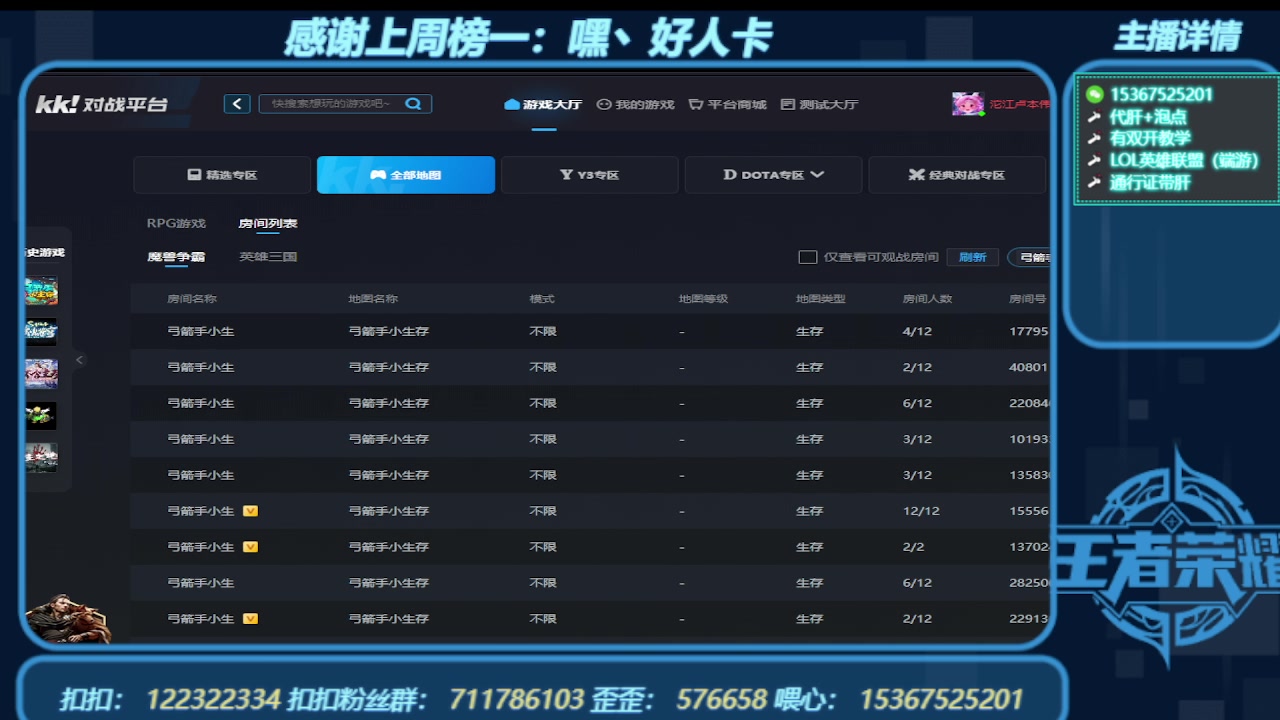
Task: Select the 魔兽争霸 game filter tab
Action: (176, 257)
